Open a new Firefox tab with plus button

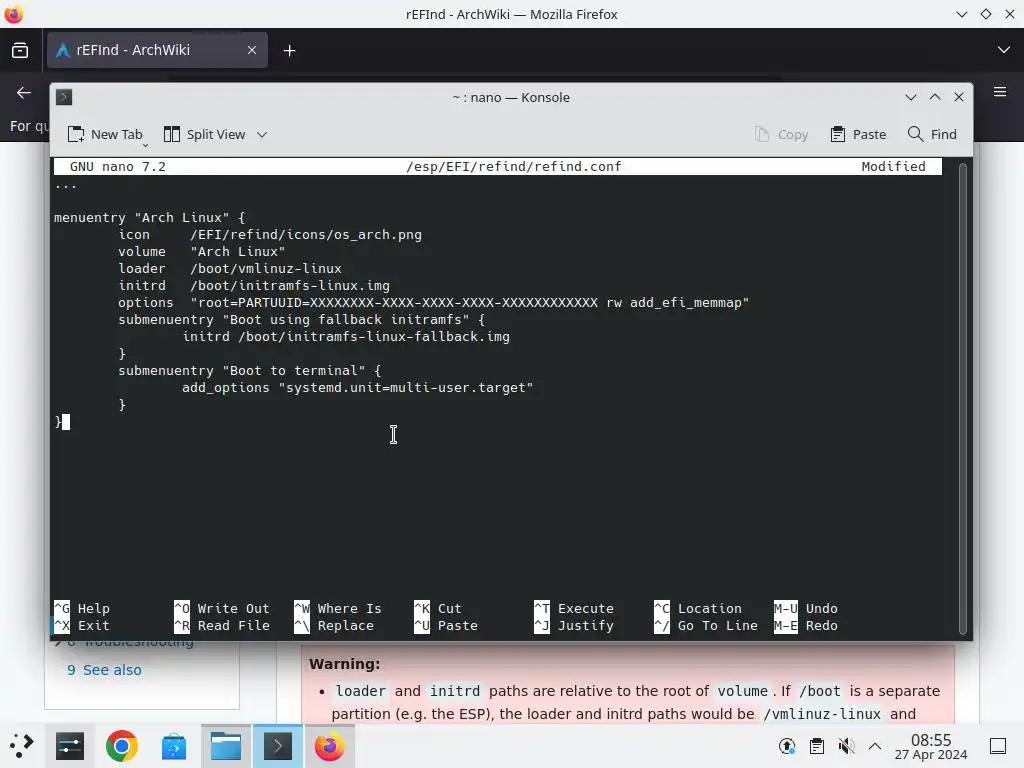point(289,50)
